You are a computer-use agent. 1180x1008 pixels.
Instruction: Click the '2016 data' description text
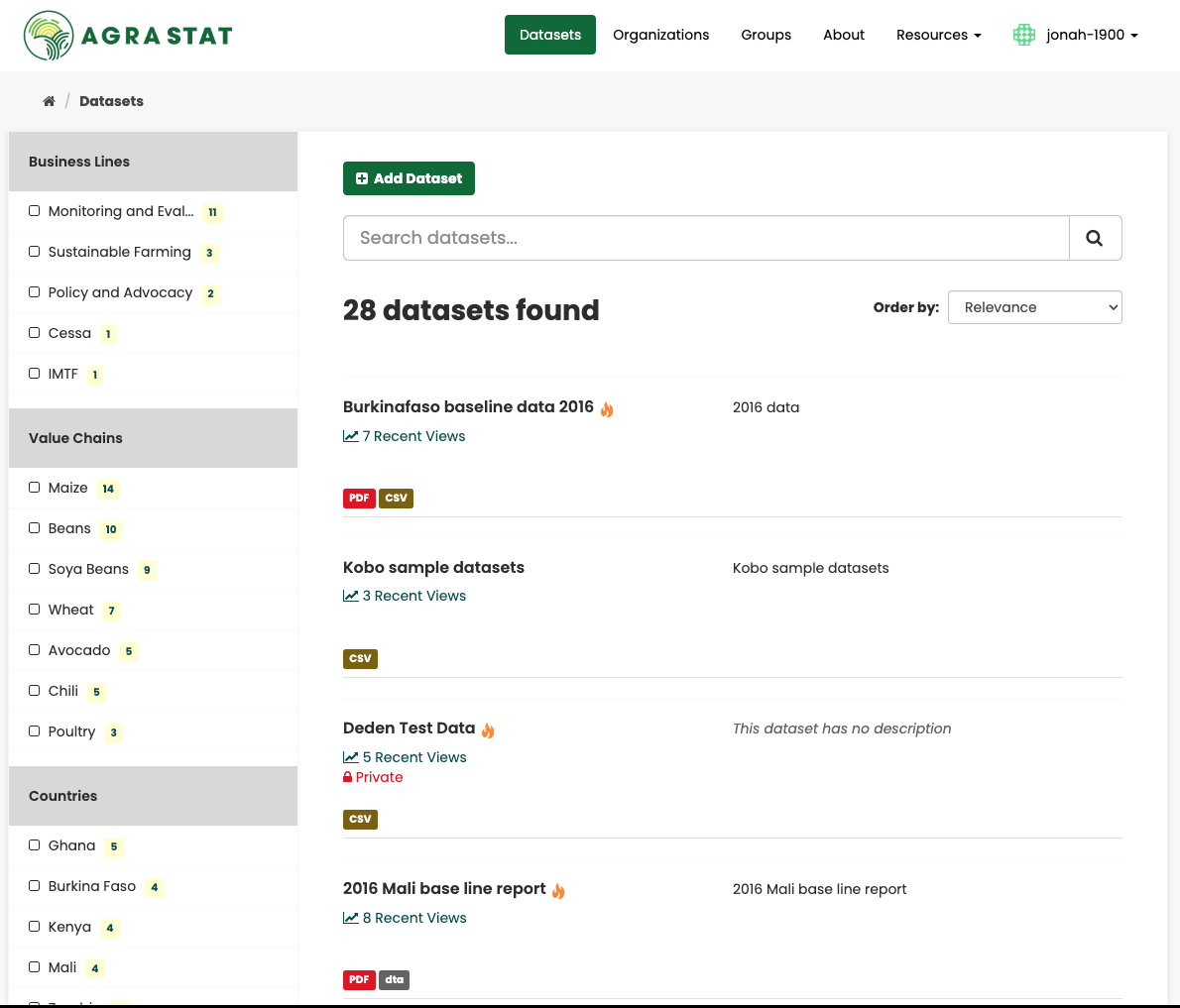(766, 407)
